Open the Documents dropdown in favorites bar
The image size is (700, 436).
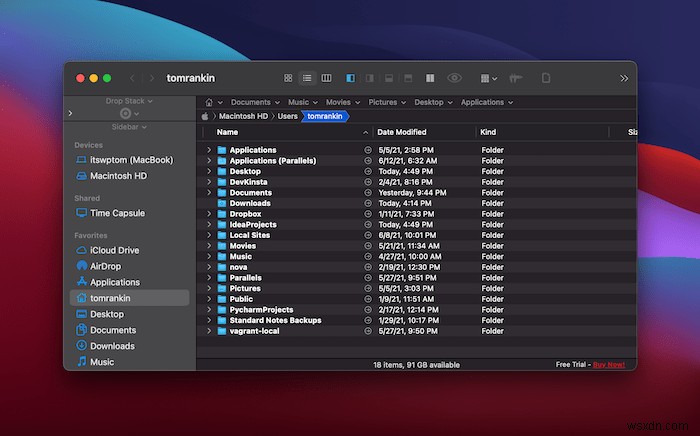pos(255,102)
